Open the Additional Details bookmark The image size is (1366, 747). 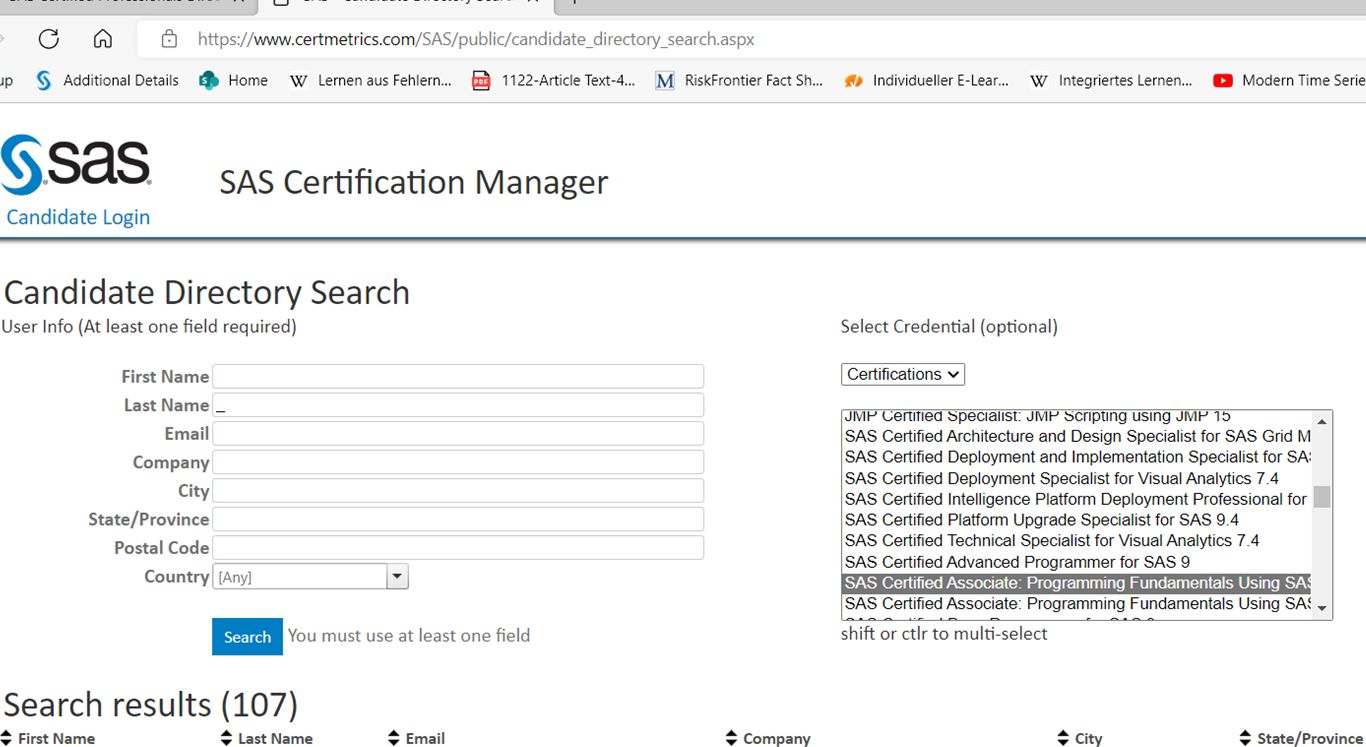pyautogui.click(x=108, y=81)
